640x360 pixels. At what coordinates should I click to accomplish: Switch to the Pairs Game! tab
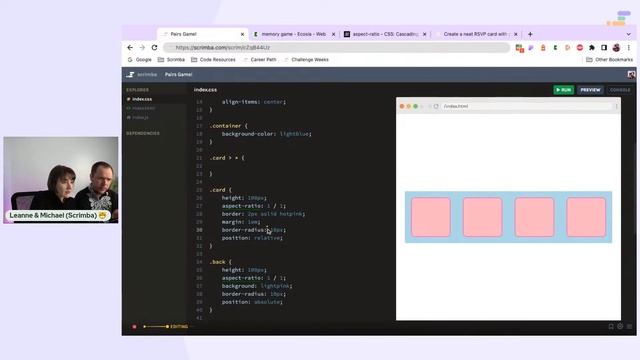pos(202,34)
